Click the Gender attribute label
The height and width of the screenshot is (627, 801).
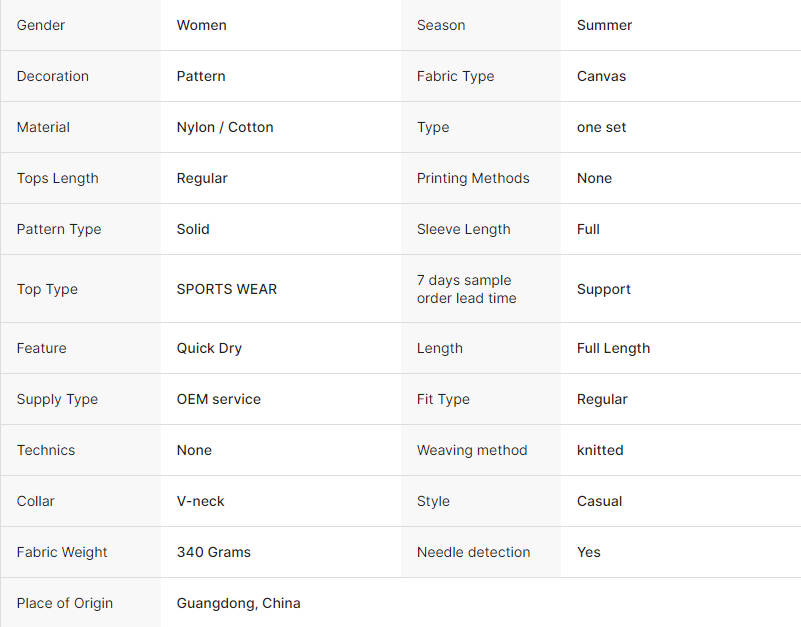[x=42, y=25]
